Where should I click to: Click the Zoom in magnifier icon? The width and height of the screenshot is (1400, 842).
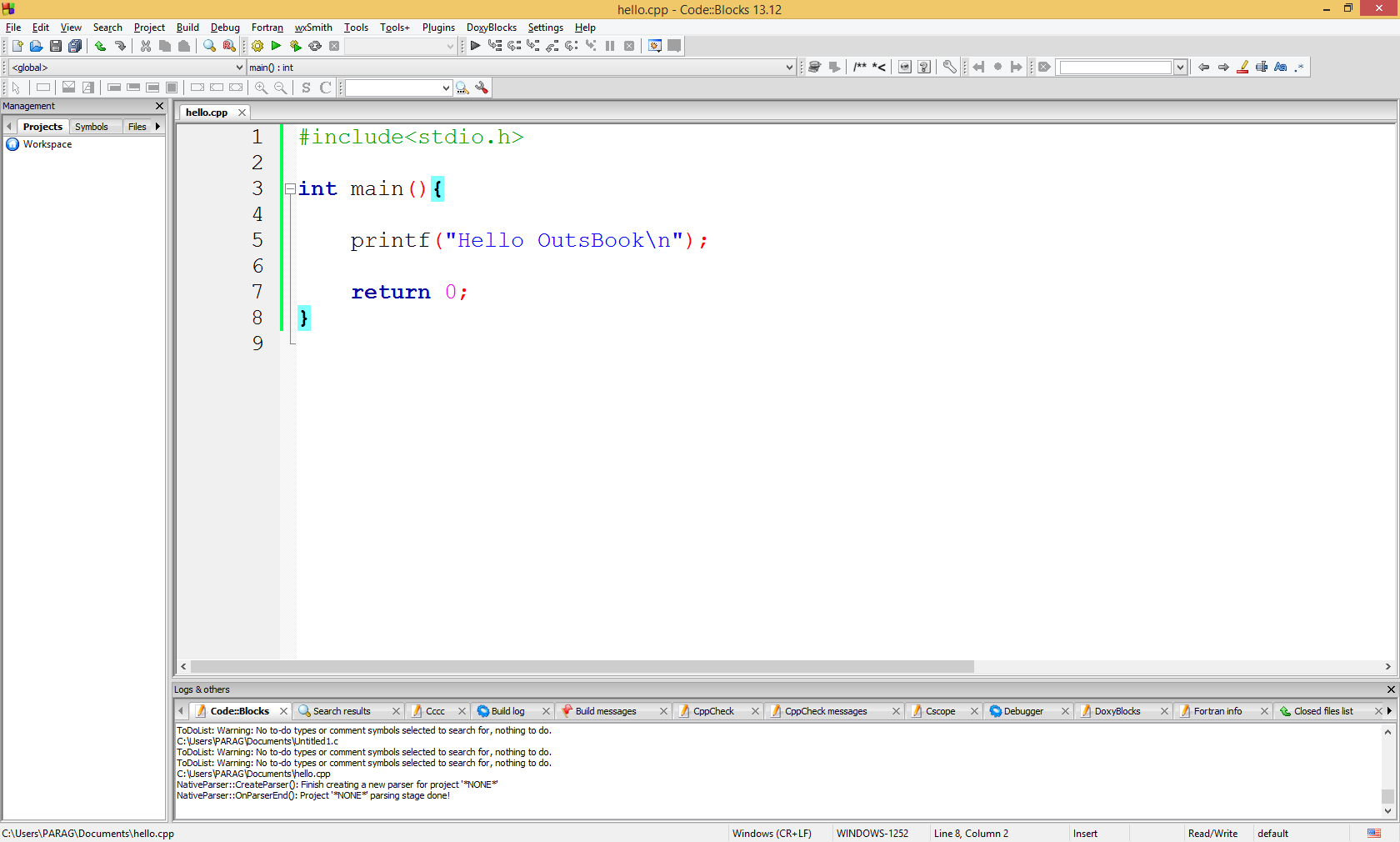261,88
